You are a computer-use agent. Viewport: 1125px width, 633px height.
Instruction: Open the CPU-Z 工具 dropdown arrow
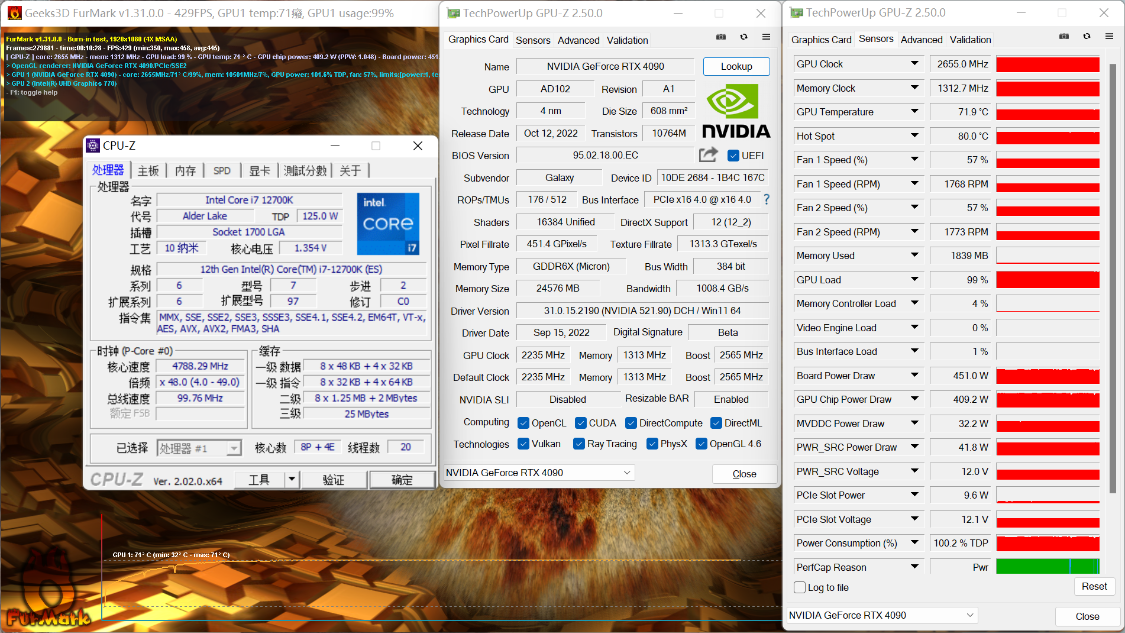(x=291, y=480)
